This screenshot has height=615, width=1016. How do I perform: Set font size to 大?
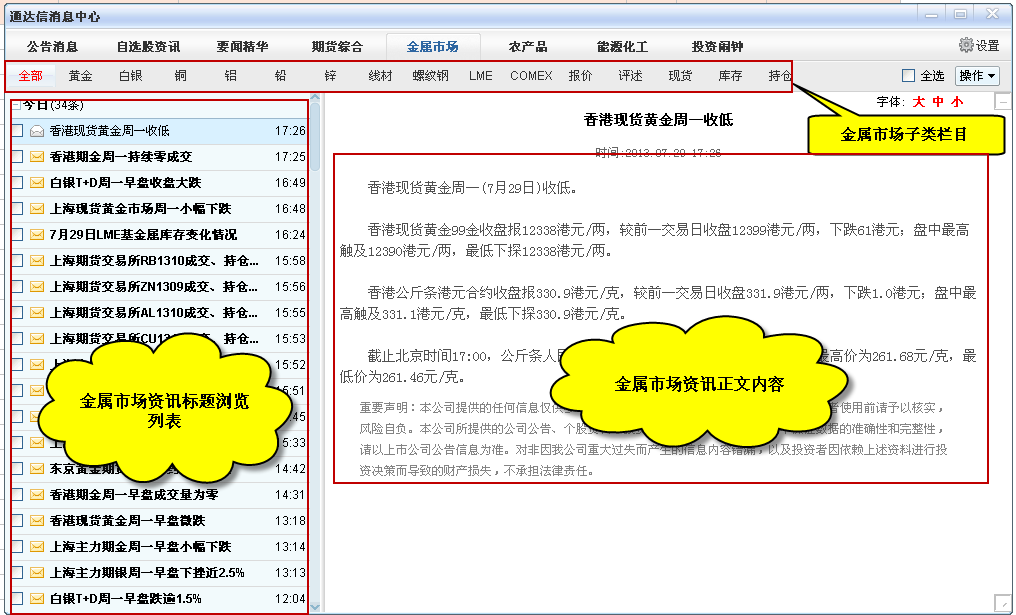[918, 101]
